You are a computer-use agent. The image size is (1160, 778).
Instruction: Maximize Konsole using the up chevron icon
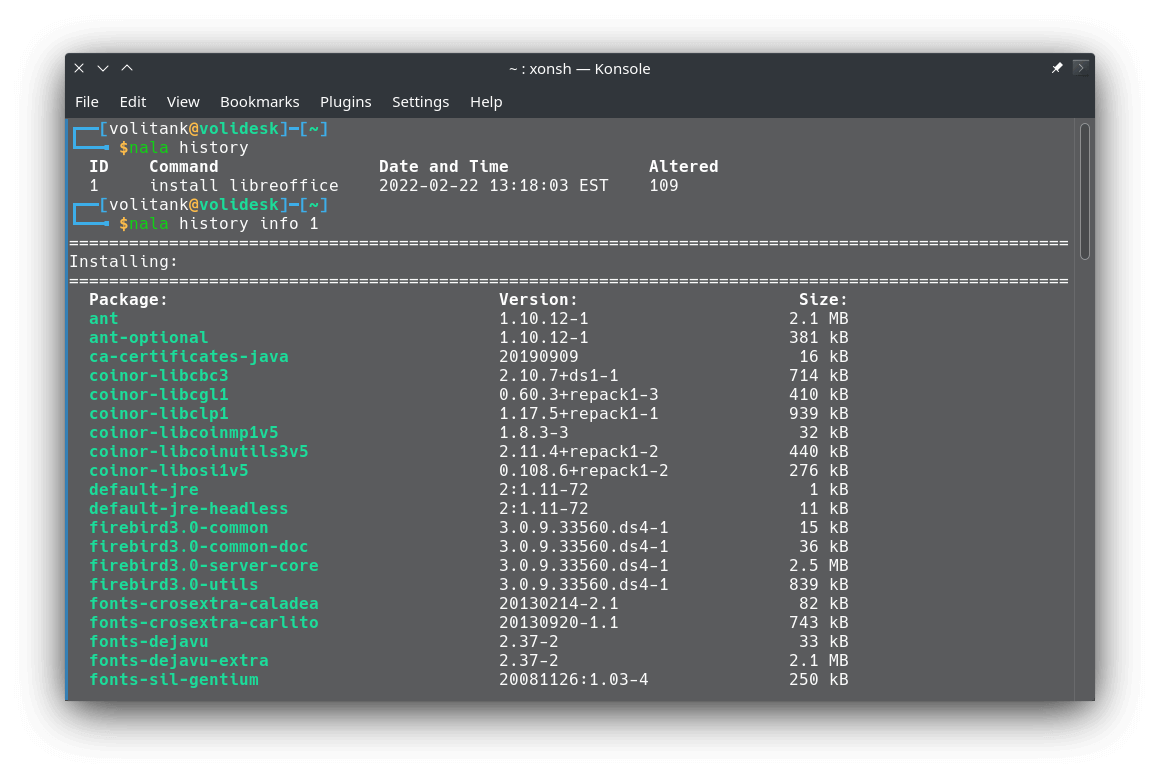pyautogui.click(x=127, y=68)
